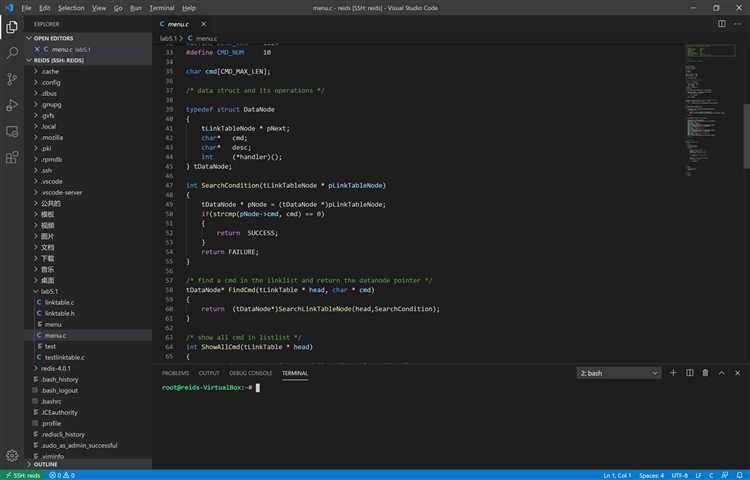Open the Extensions view

(x=12, y=157)
